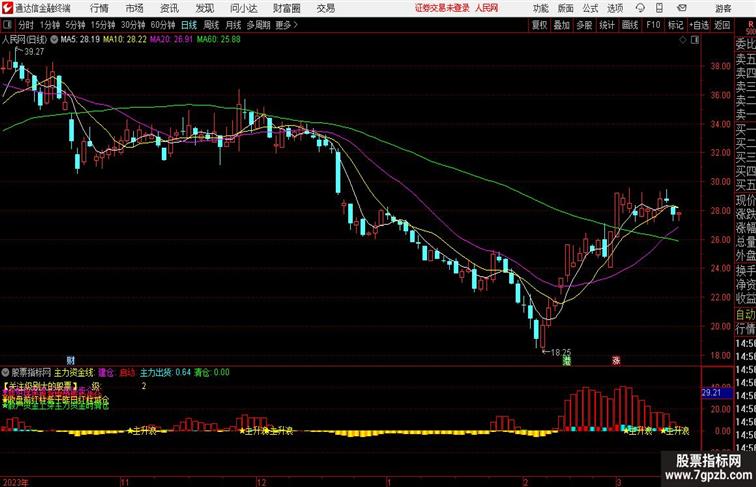
Task: Switch to the 1分钟 period tab
Action: point(50,25)
